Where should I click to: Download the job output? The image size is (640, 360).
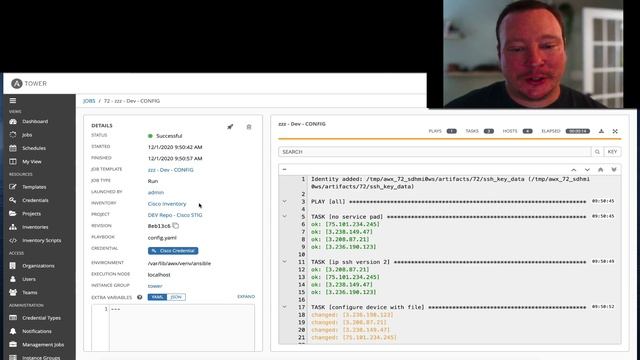tap(601, 131)
